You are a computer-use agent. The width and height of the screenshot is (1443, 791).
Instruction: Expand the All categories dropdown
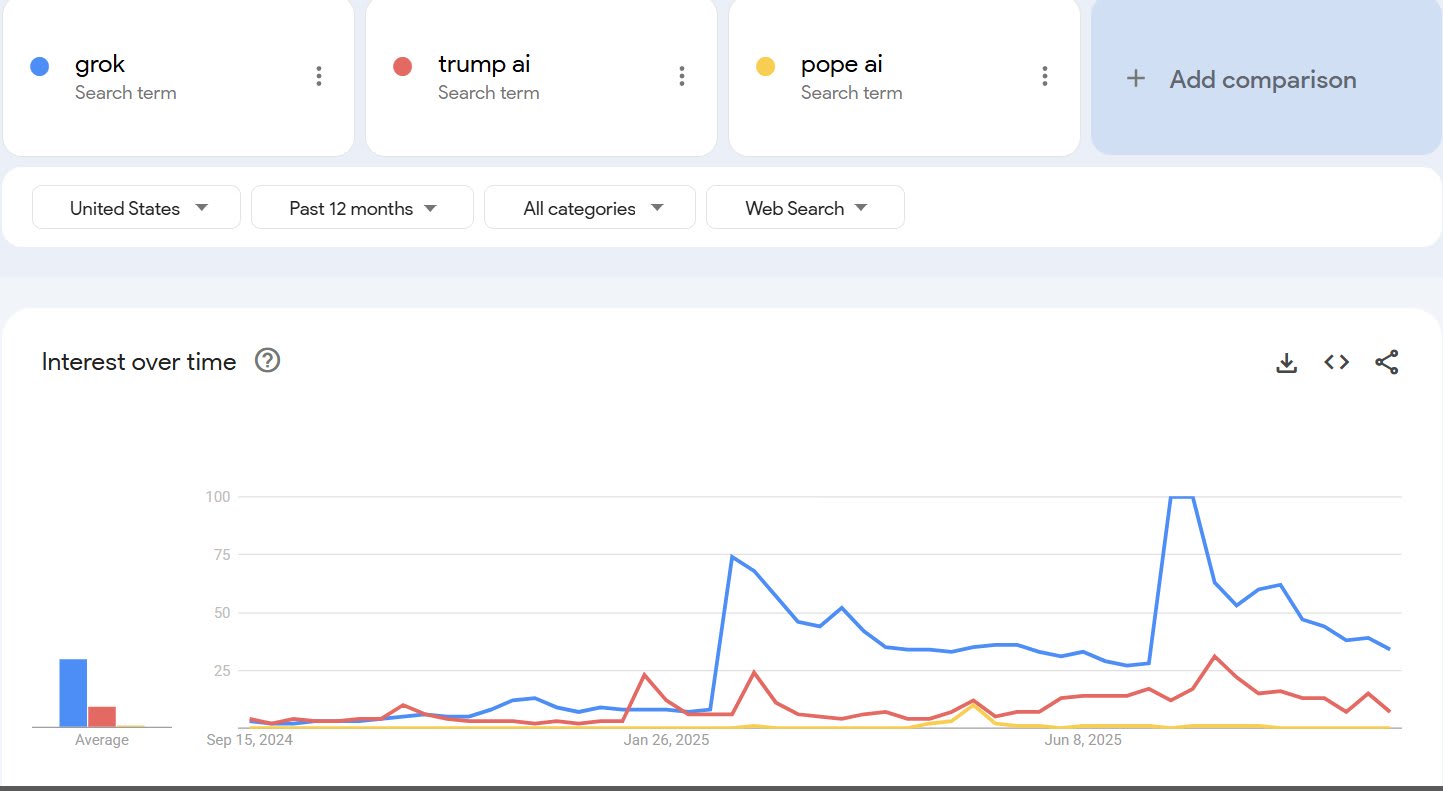click(x=590, y=208)
